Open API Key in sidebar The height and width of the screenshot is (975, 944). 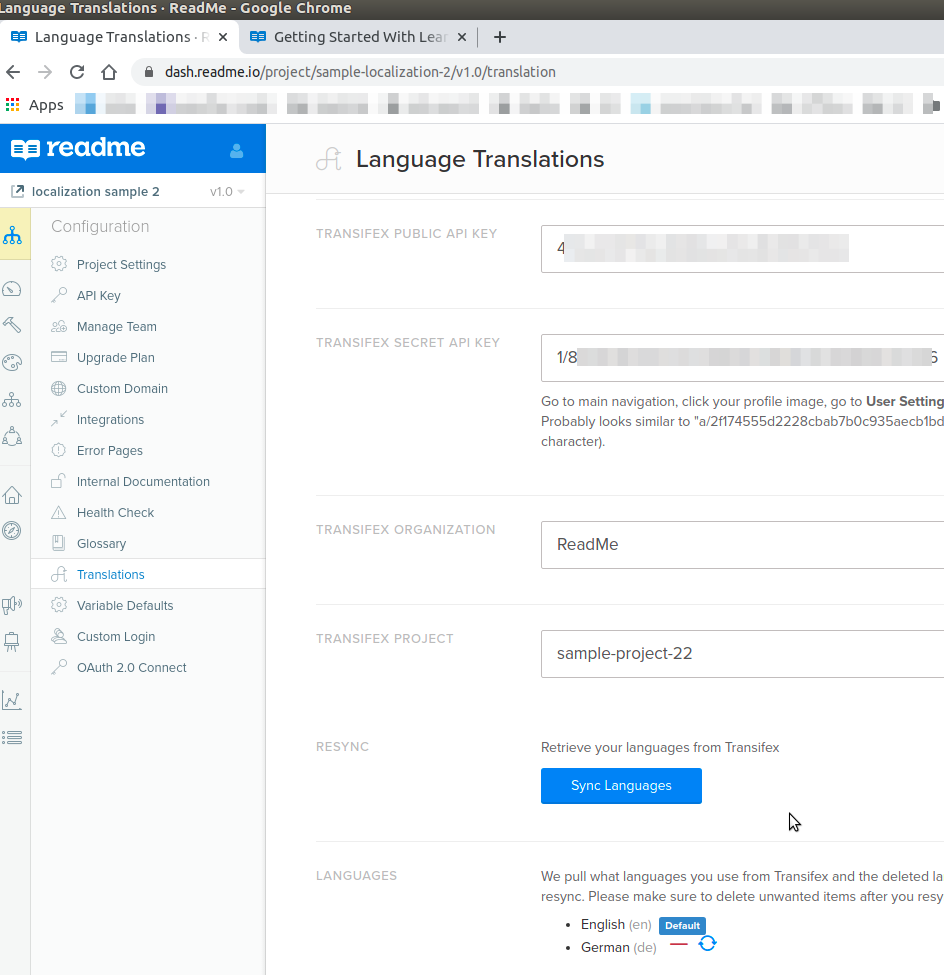tap(99, 295)
